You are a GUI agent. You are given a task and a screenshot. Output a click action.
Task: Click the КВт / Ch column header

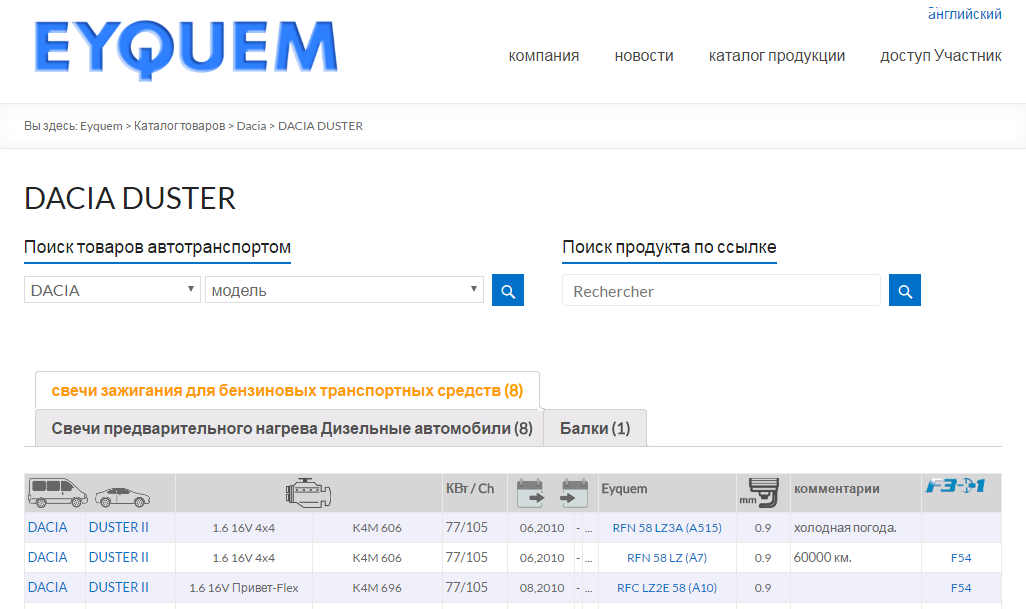click(470, 489)
